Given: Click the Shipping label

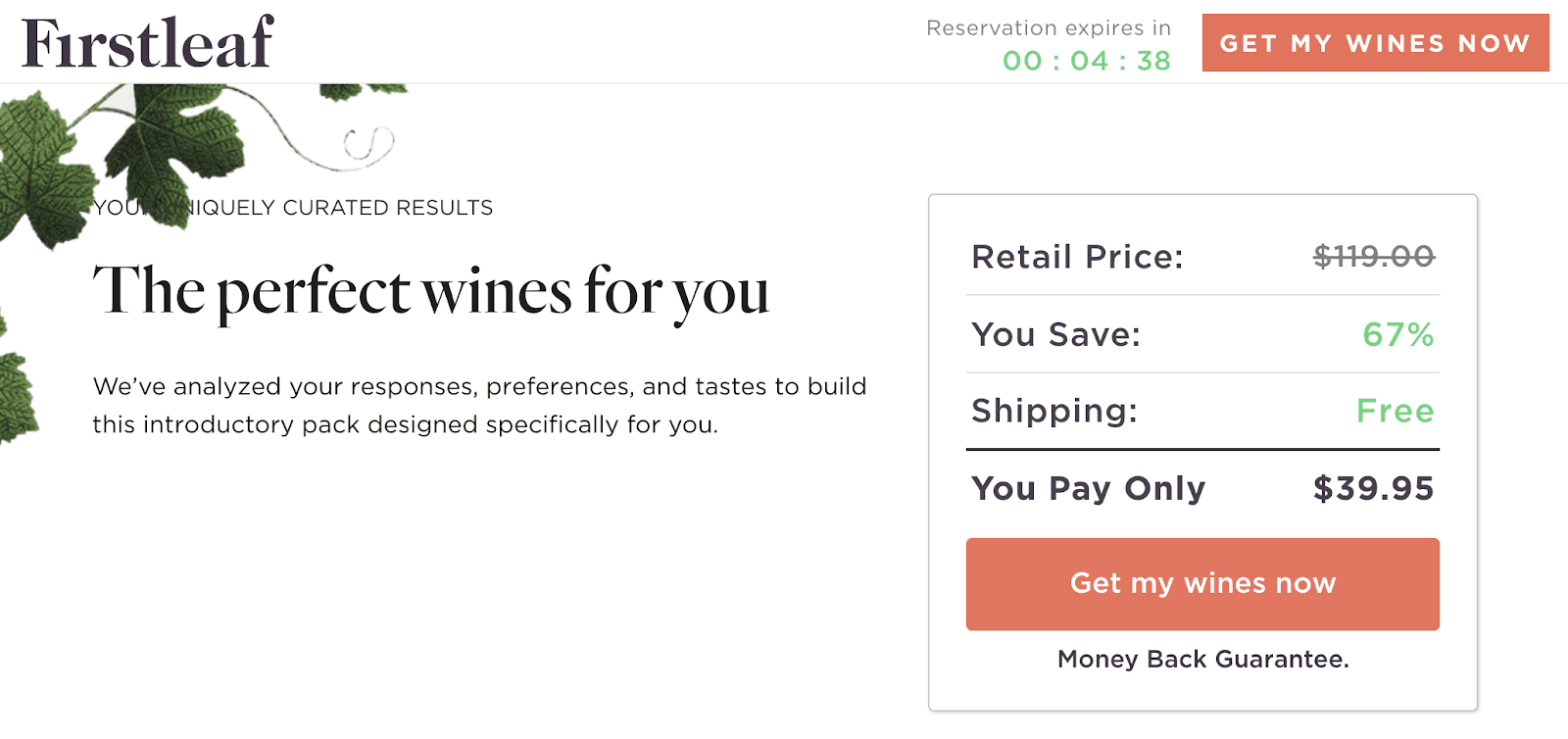Looking at the screenshot, I should coord(1054,412).
